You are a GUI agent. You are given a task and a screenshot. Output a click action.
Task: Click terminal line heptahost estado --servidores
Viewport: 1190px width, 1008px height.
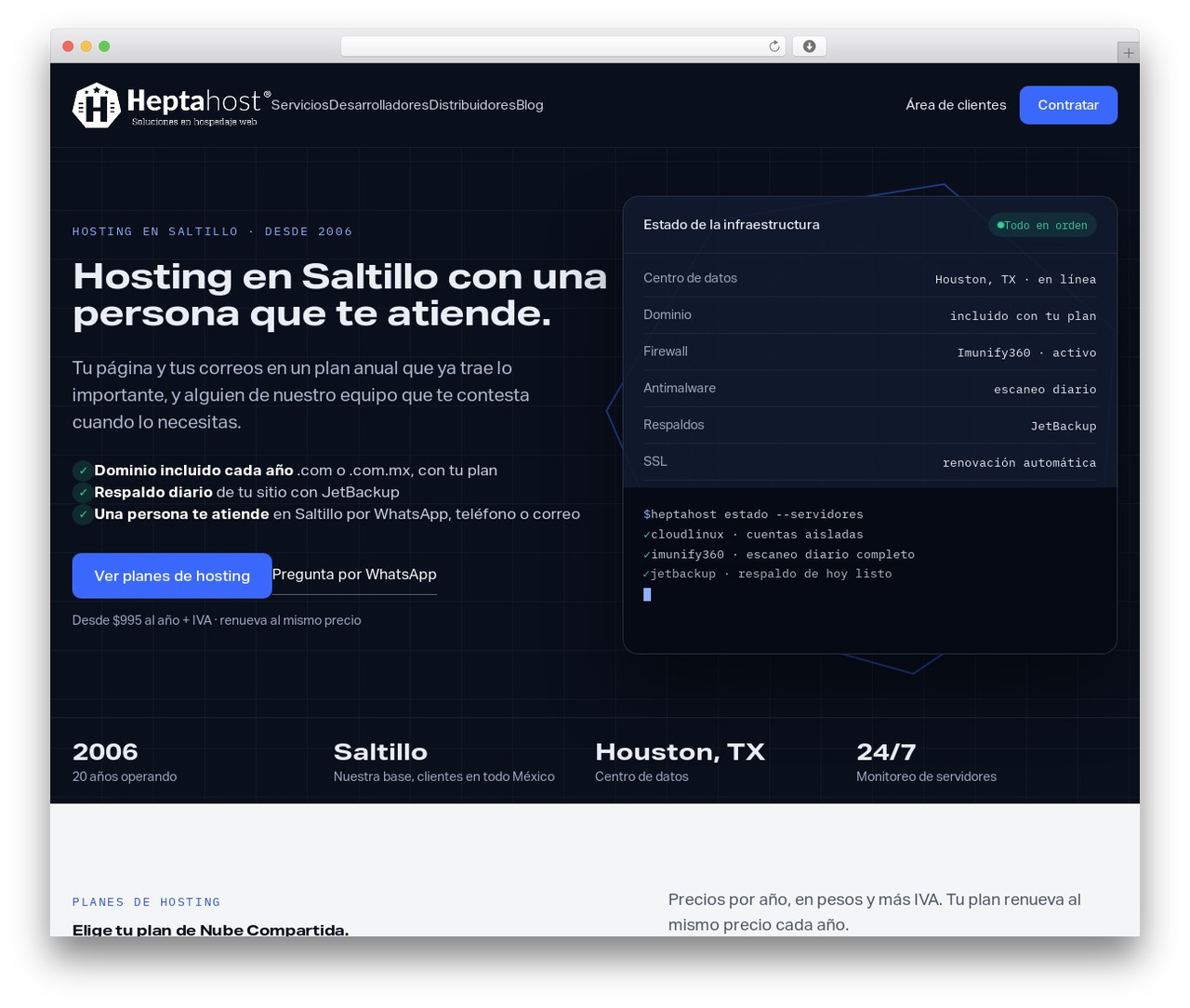[x=753, y=514]
